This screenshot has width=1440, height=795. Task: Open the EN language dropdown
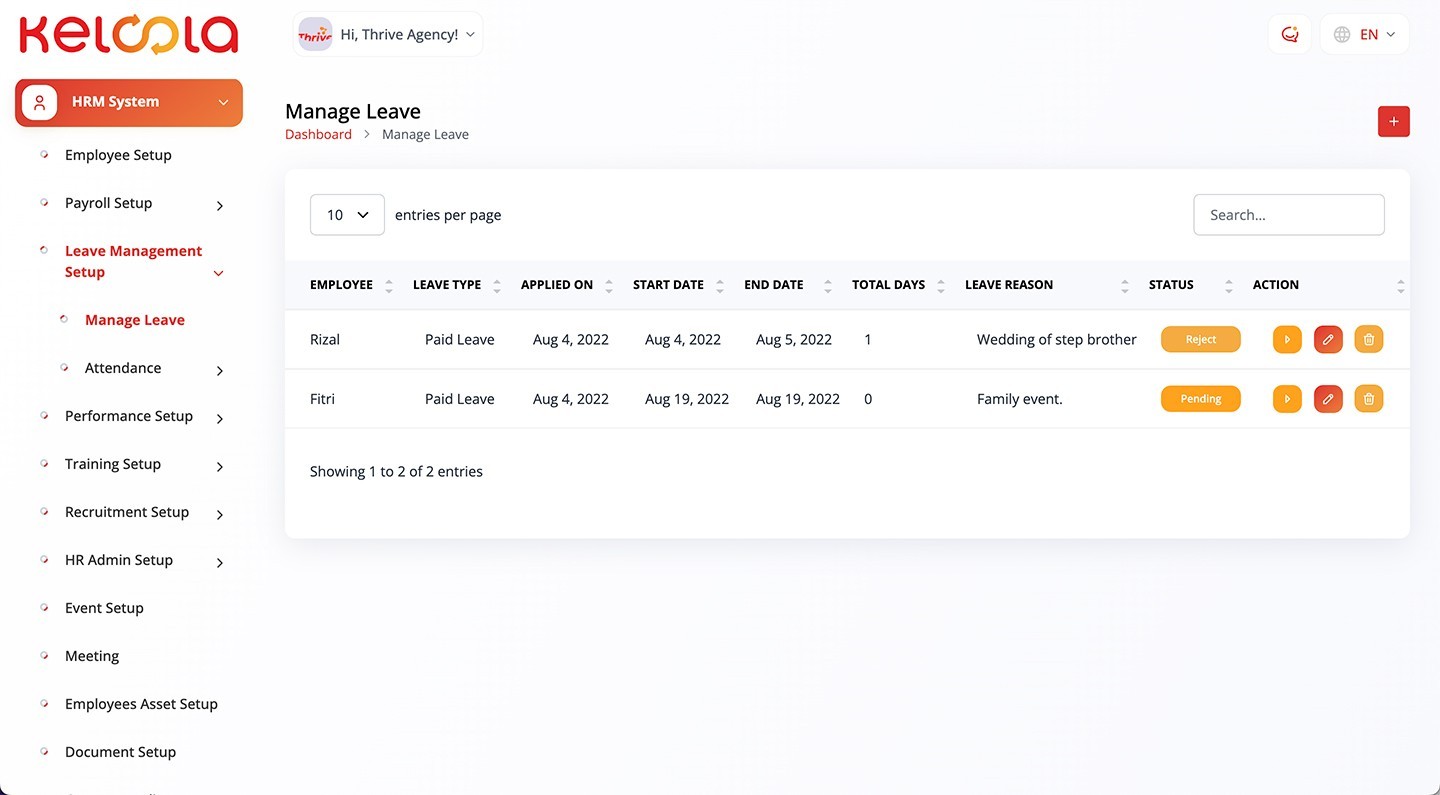click(x=1365, y=35)
